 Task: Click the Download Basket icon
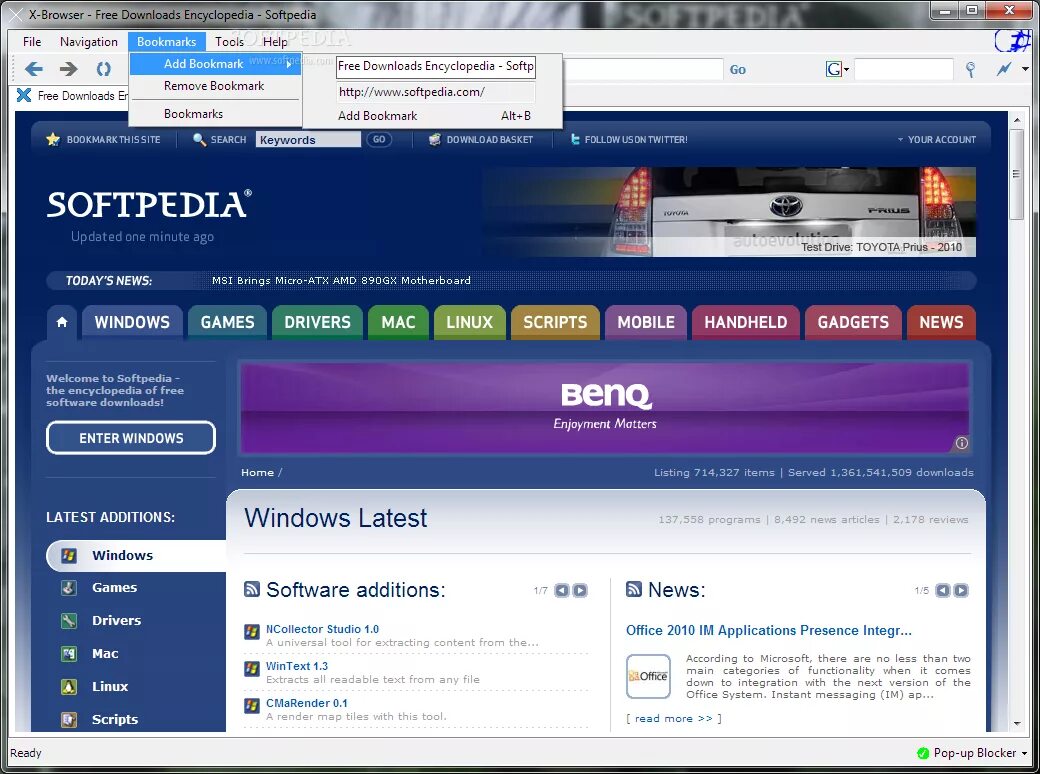[x=434, y=139]
